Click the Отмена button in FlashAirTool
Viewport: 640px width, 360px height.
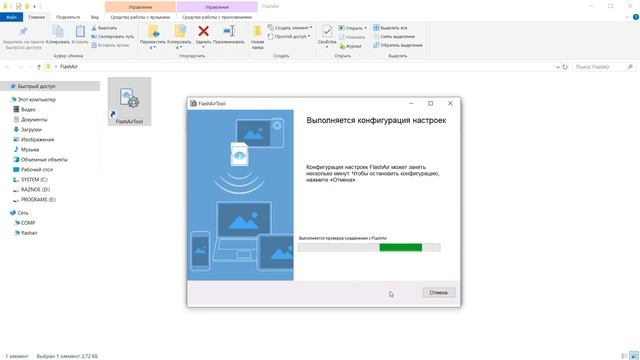point(438,293)
